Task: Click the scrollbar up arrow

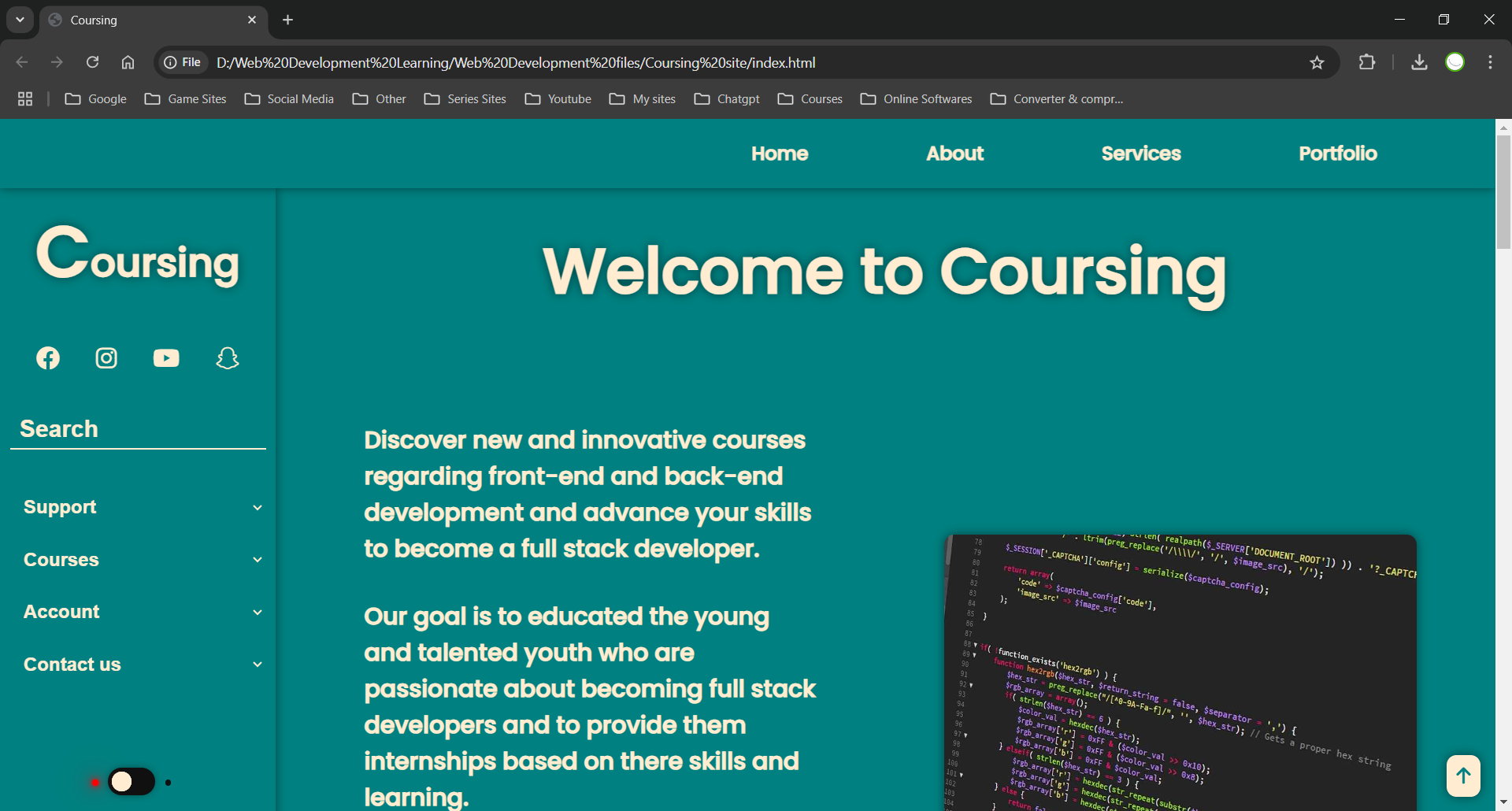Action: coord(1503,127)
